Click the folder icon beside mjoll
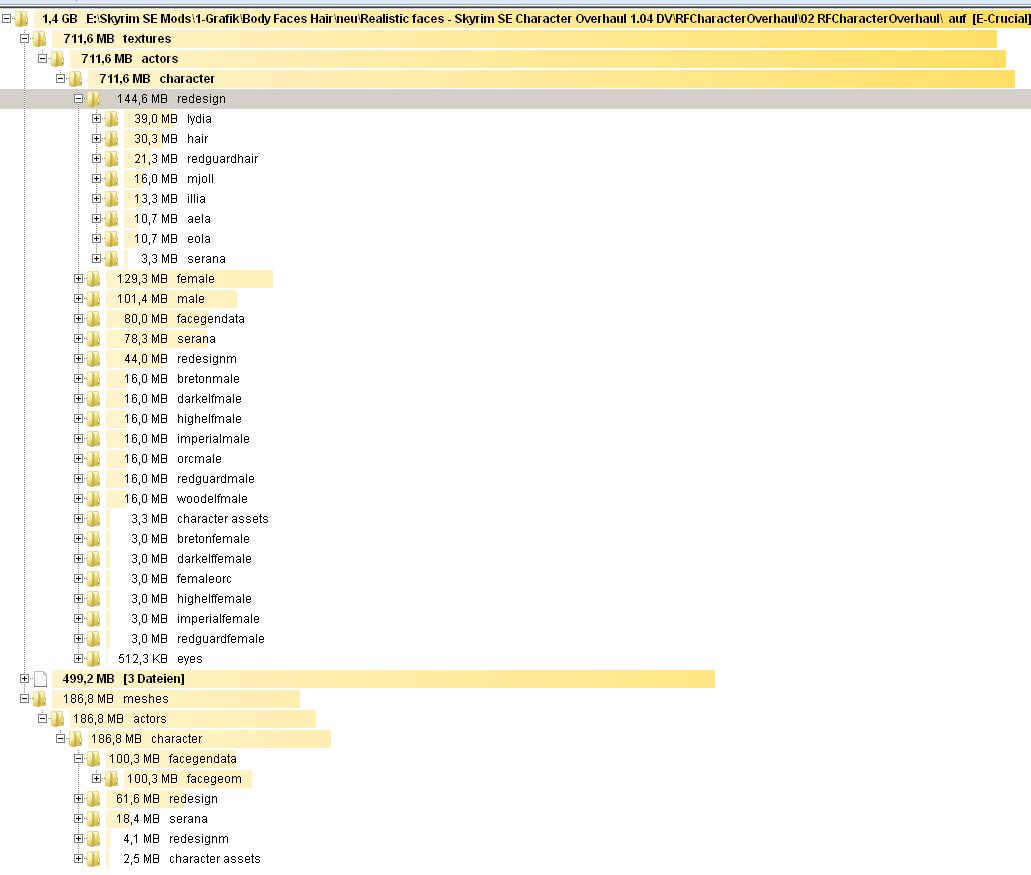Screen dimensions: 1031x875 (x=111, y=179)
